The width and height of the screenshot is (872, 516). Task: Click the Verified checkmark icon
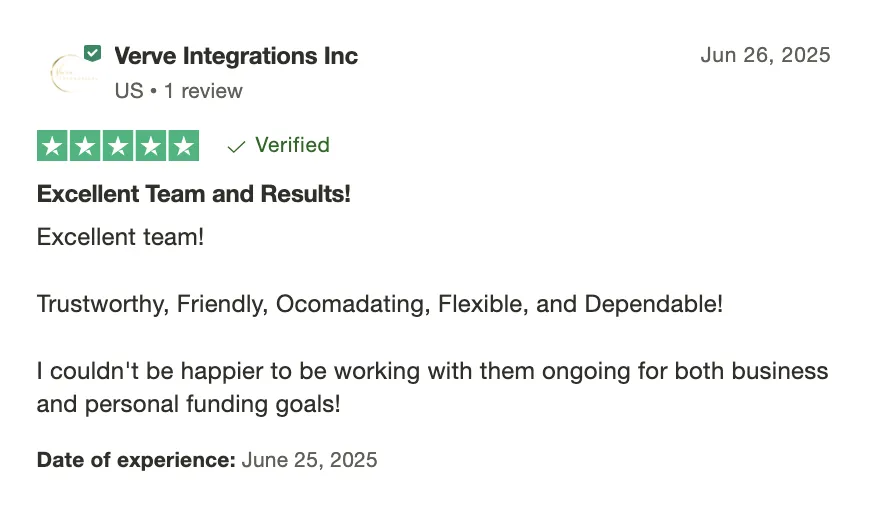pos(236,147)
